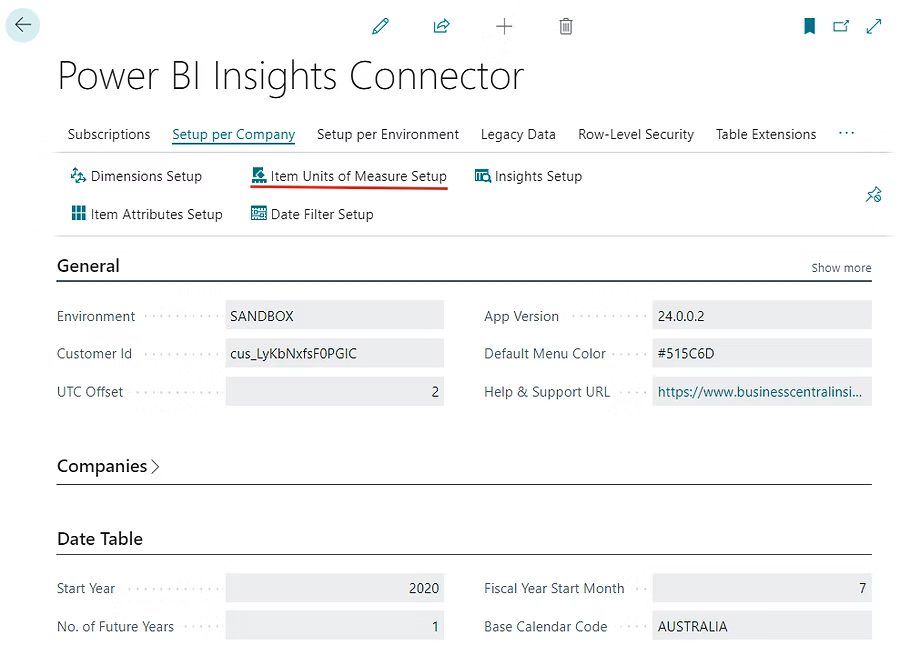Pin the action bar with pin icon

873,195
